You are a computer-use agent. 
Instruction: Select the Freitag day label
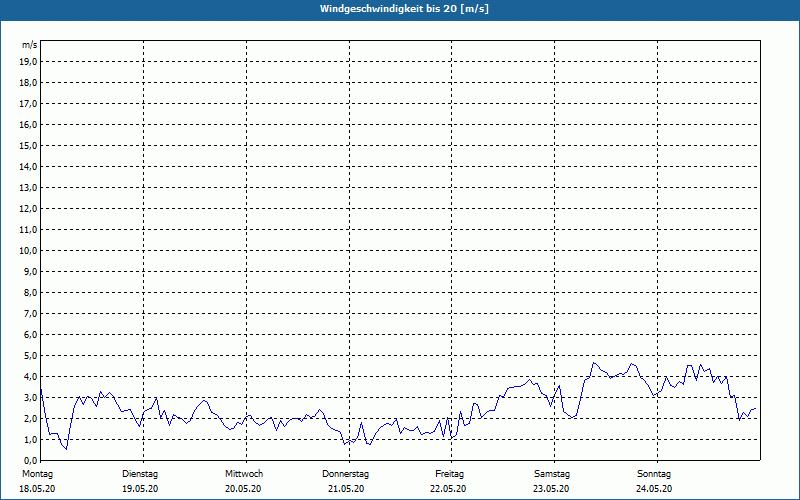tap(449, 473)
